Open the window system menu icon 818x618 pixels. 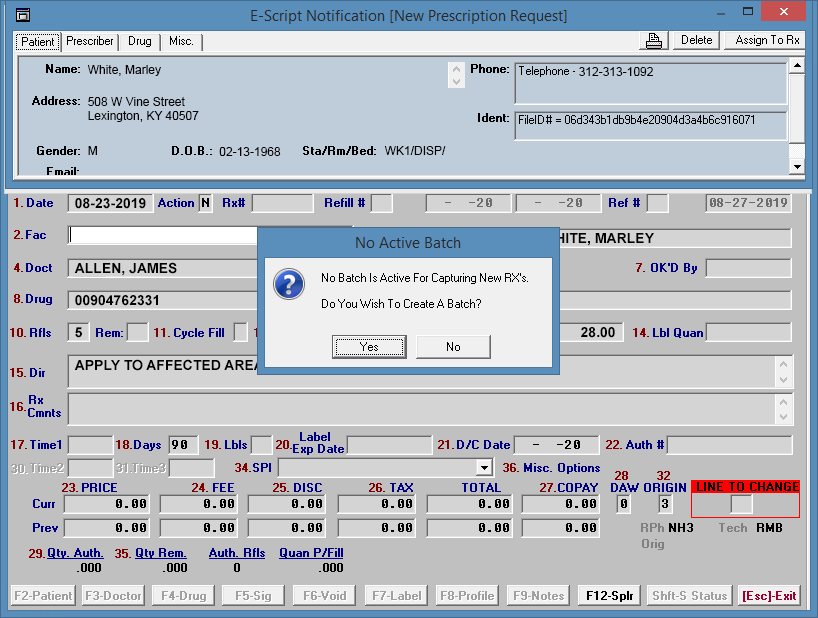pyautogui.click(x=22, y=15)
